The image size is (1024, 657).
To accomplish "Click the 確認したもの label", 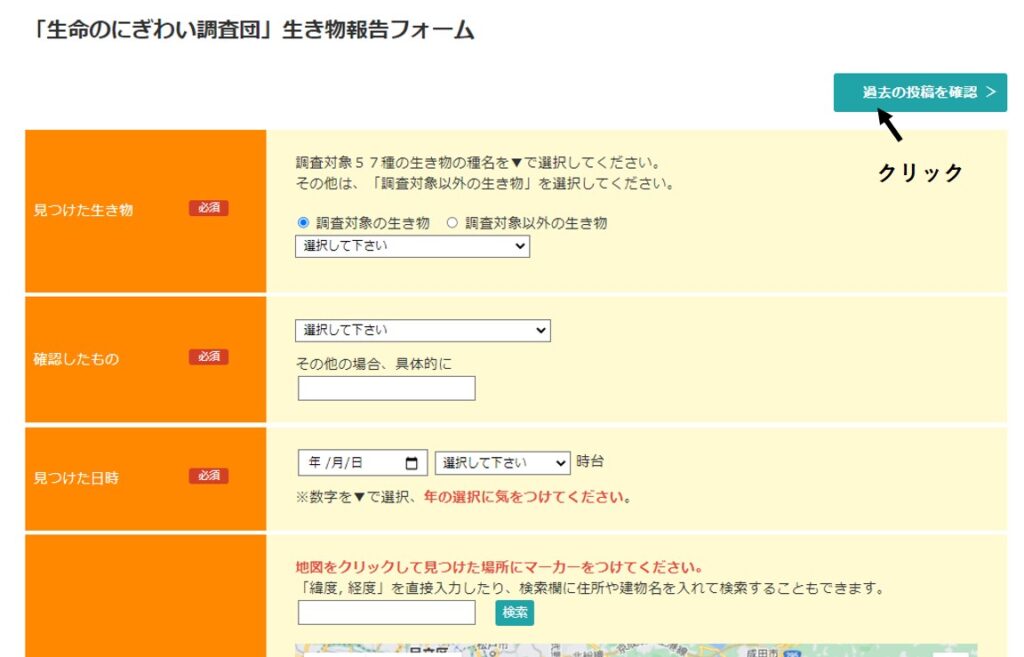I will click(x=76, y=359).
